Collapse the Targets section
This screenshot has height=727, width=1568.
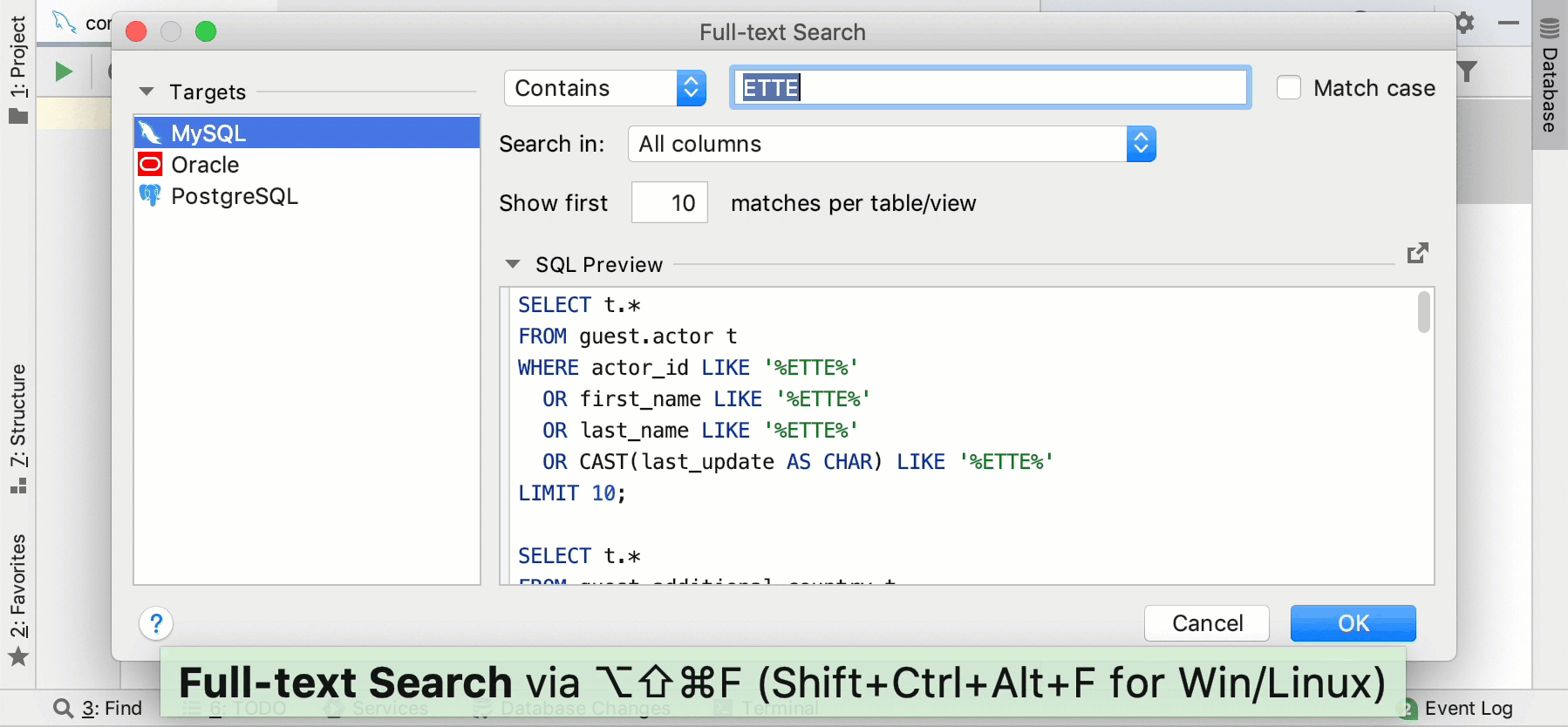pyautogui.click(x=147, y=92)
